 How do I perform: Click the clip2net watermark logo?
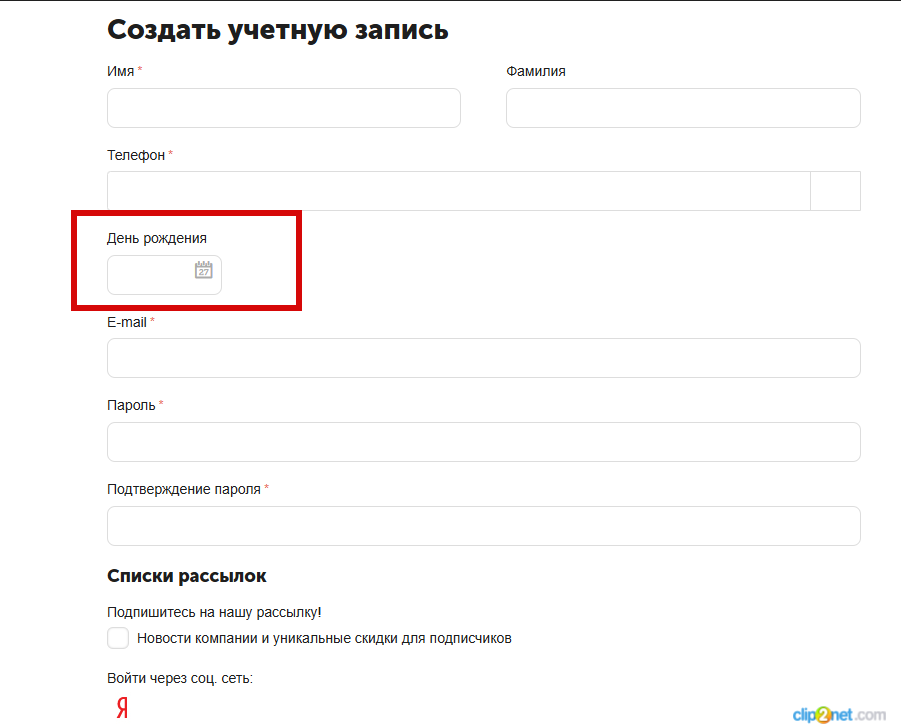pyautogui.click(x=838, y=714)
